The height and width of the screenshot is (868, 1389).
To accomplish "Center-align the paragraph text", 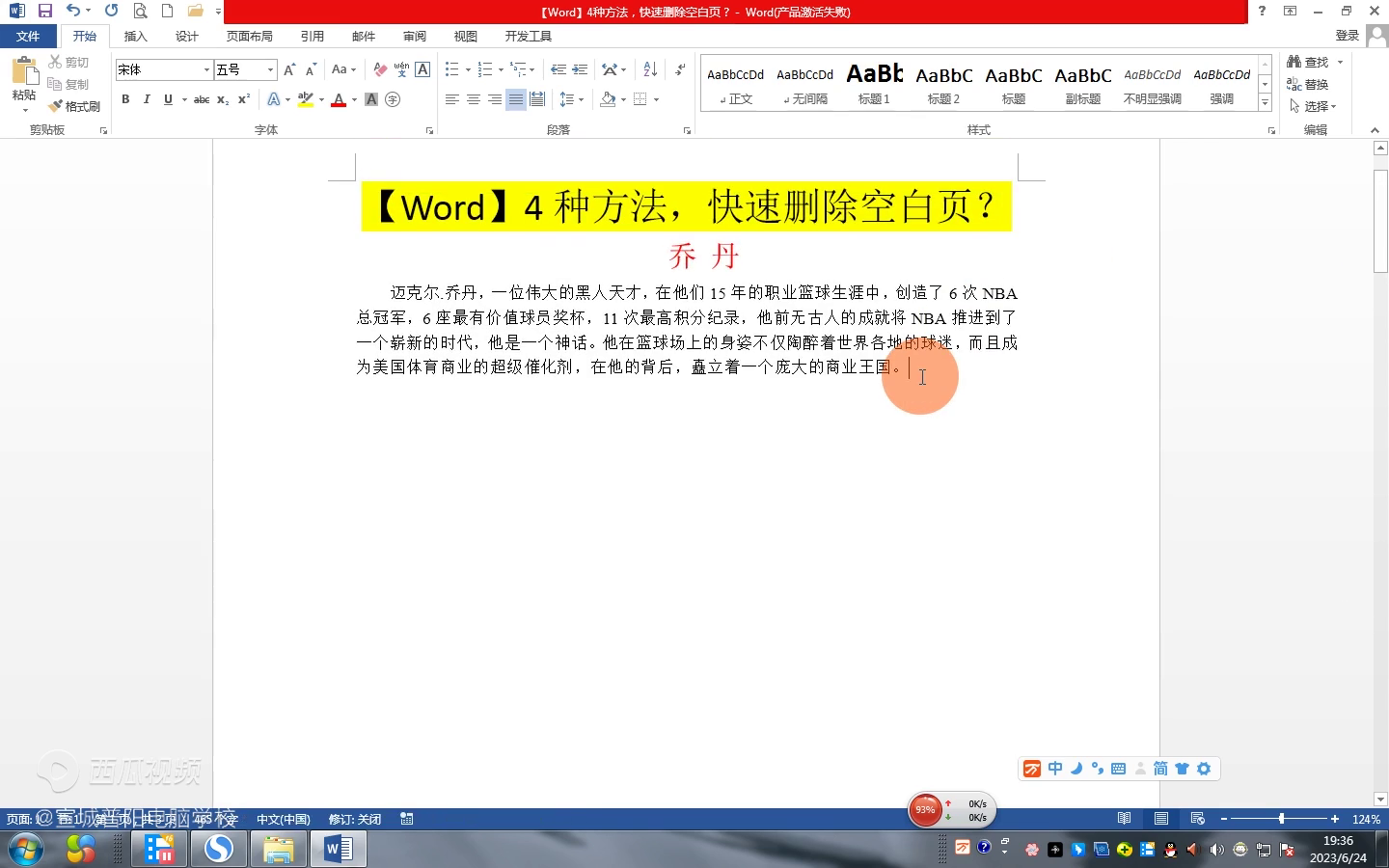I will coord(473,99).
